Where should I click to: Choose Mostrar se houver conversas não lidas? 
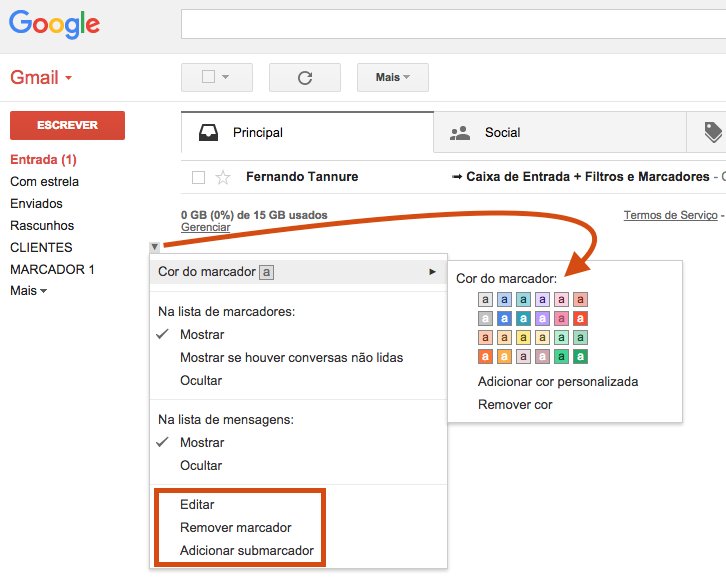pyautogui.click(x=291, y=357)
